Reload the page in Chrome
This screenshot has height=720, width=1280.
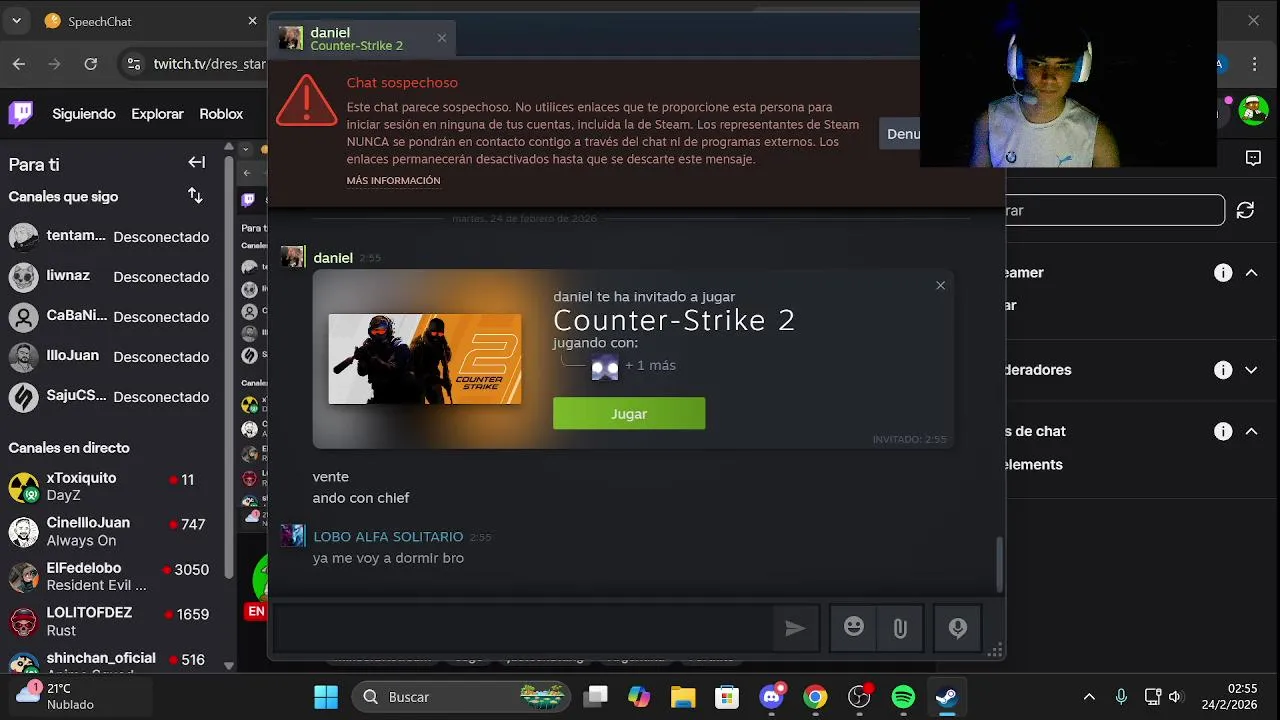pos(91,64)
